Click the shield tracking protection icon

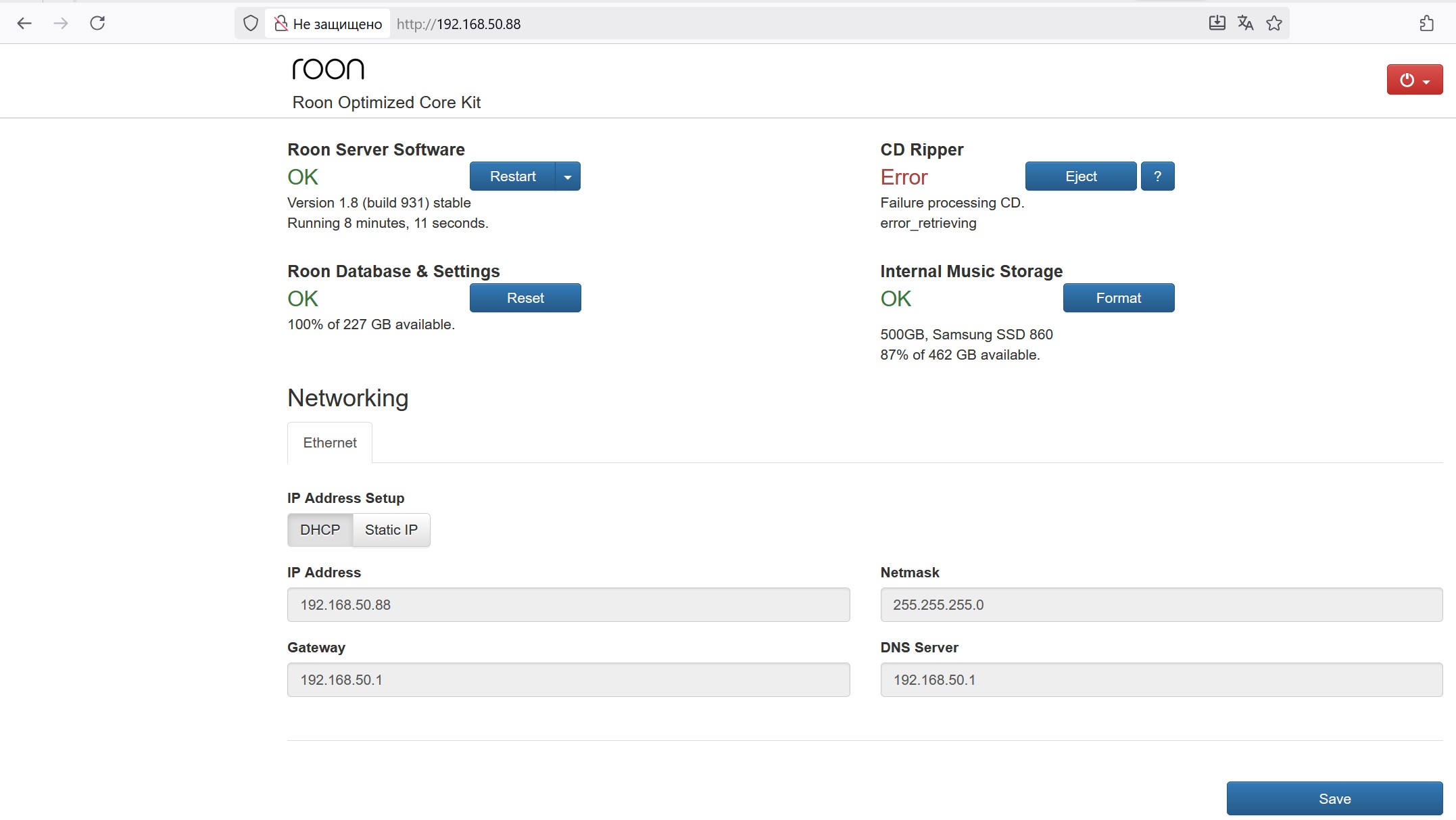251,24
